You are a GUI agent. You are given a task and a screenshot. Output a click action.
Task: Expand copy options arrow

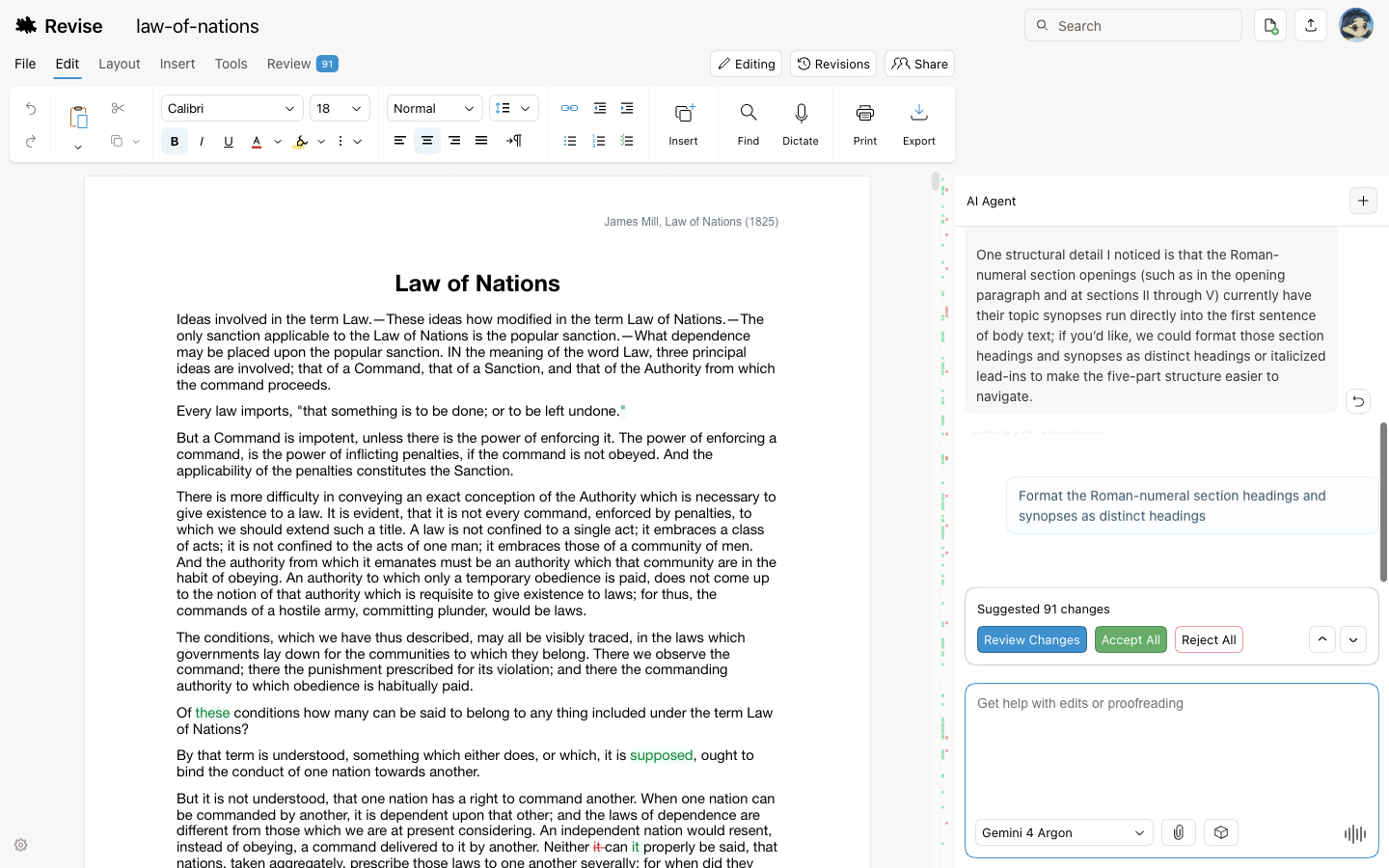point(136,142)
